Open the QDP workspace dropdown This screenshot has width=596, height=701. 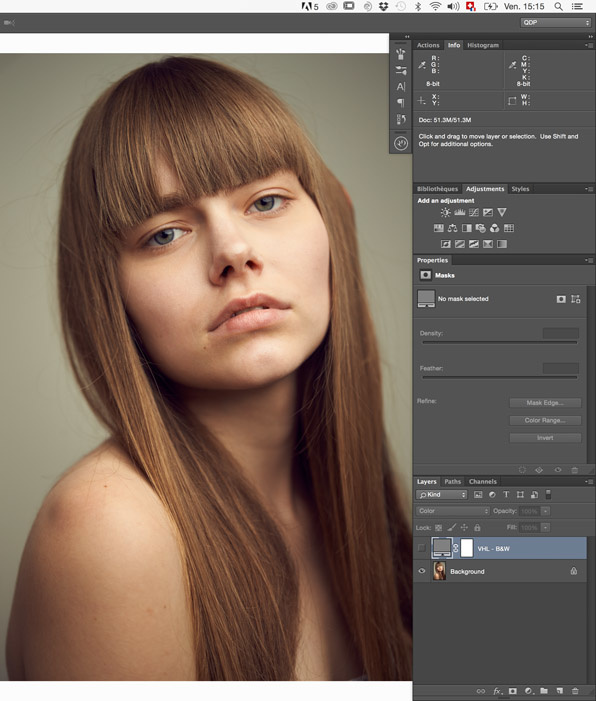556,22
